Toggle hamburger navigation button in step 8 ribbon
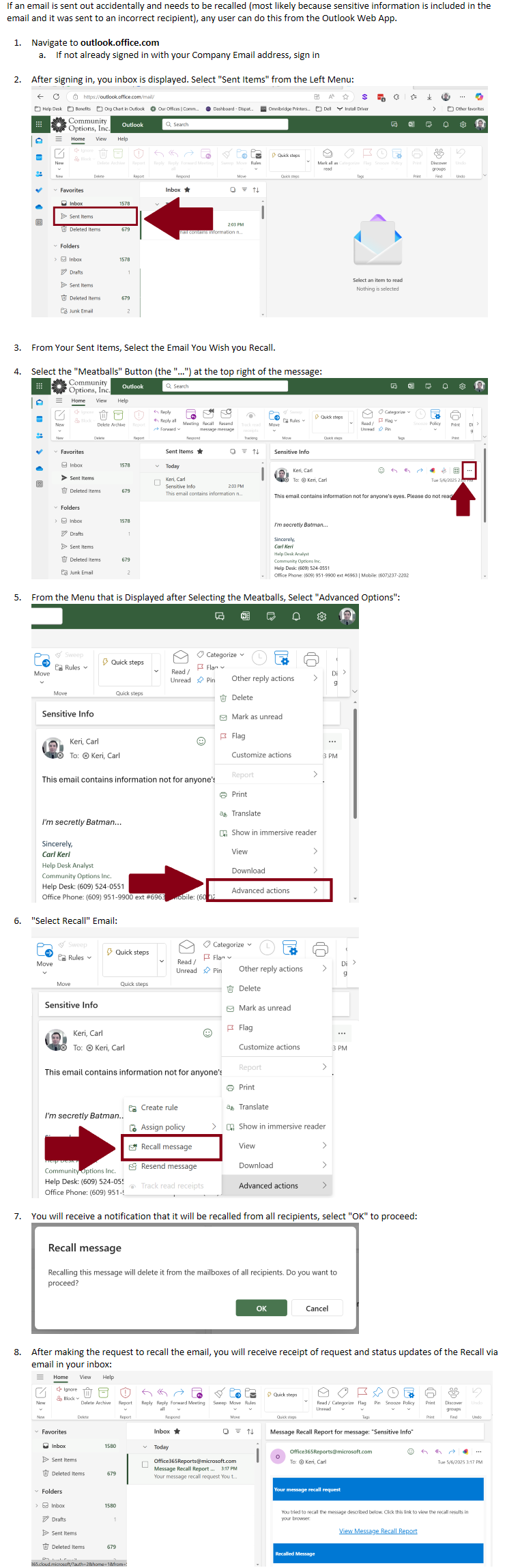The image size is (505, 1568). pyautogui.click(x=40, y=1377)
